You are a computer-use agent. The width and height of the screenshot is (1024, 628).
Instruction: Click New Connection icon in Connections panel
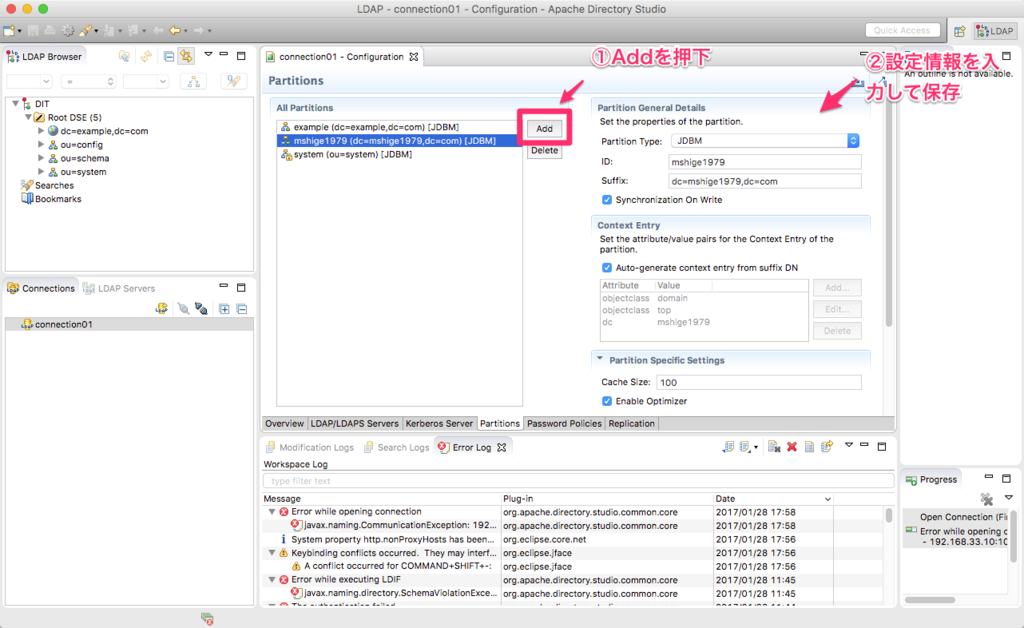161,308
